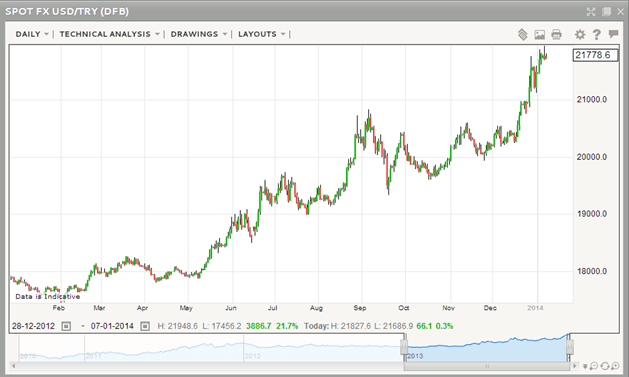Grab the left range handle of the navigator

(404, 346)
